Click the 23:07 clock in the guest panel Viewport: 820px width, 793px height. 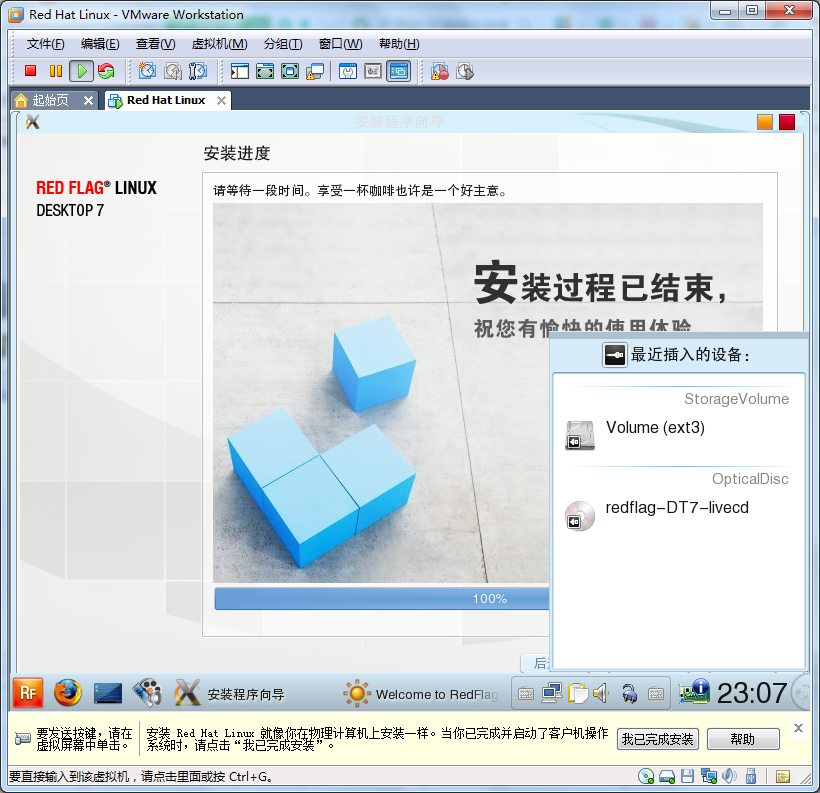coord(751,693)
